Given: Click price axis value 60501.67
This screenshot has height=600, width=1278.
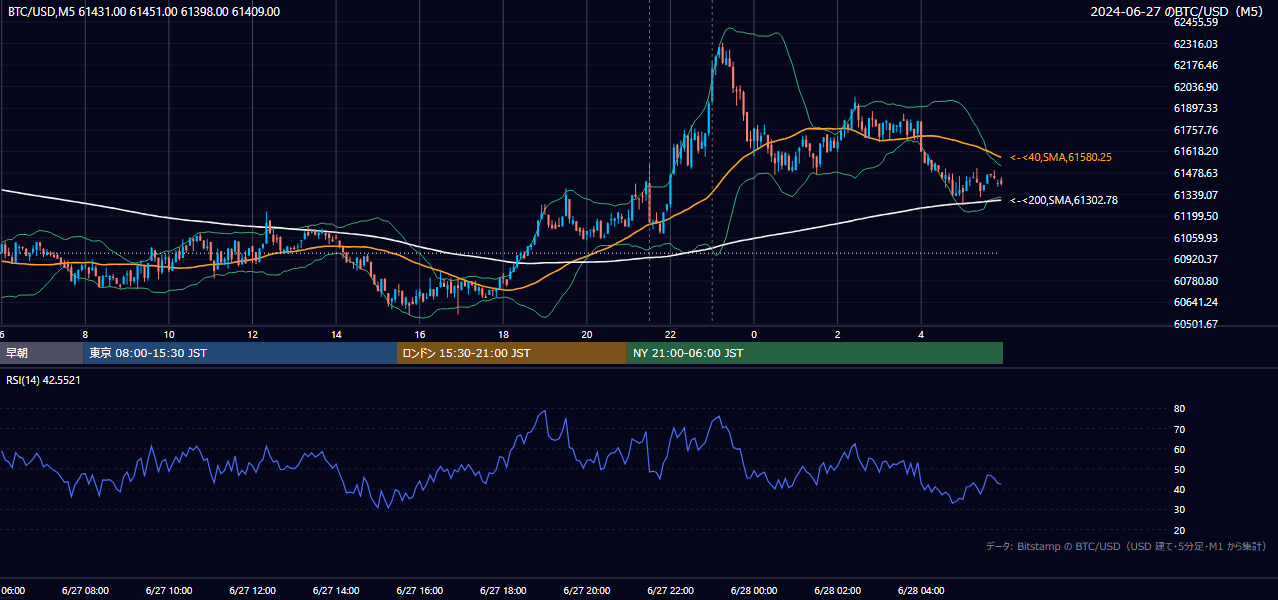Looking at the screenshot, I should coord(1195,324).
